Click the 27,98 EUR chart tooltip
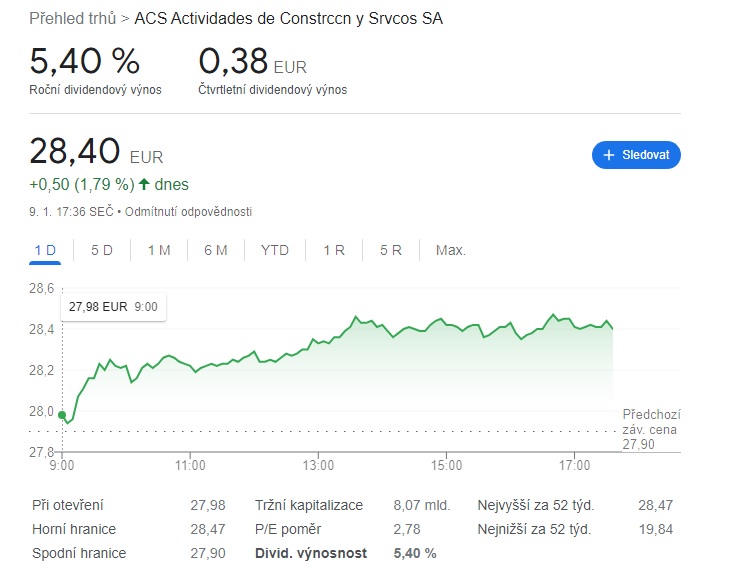 pyautogui.click(x=113, y=308)
